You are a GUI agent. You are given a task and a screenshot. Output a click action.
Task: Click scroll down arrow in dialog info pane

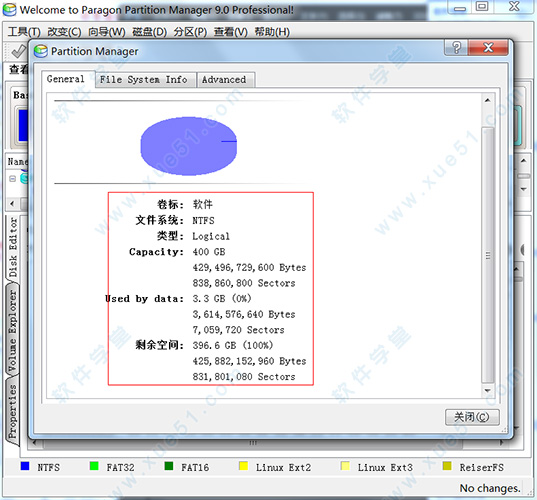click(488, 390)
